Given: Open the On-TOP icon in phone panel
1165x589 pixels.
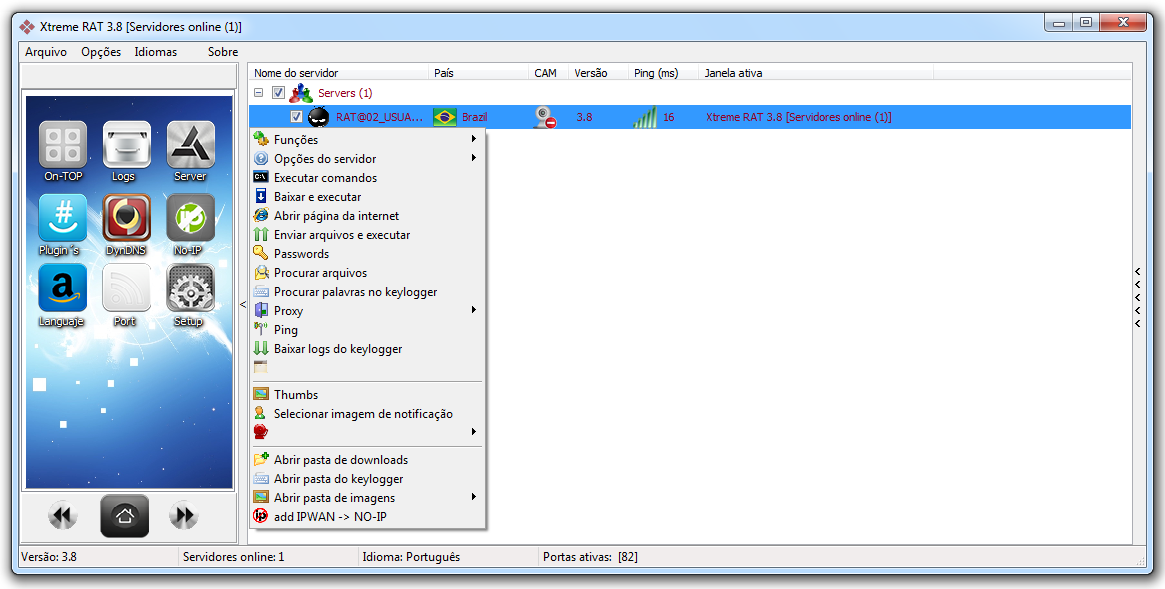Looking at the screenshot, I should pyautogui.click(x=63, y=145).
